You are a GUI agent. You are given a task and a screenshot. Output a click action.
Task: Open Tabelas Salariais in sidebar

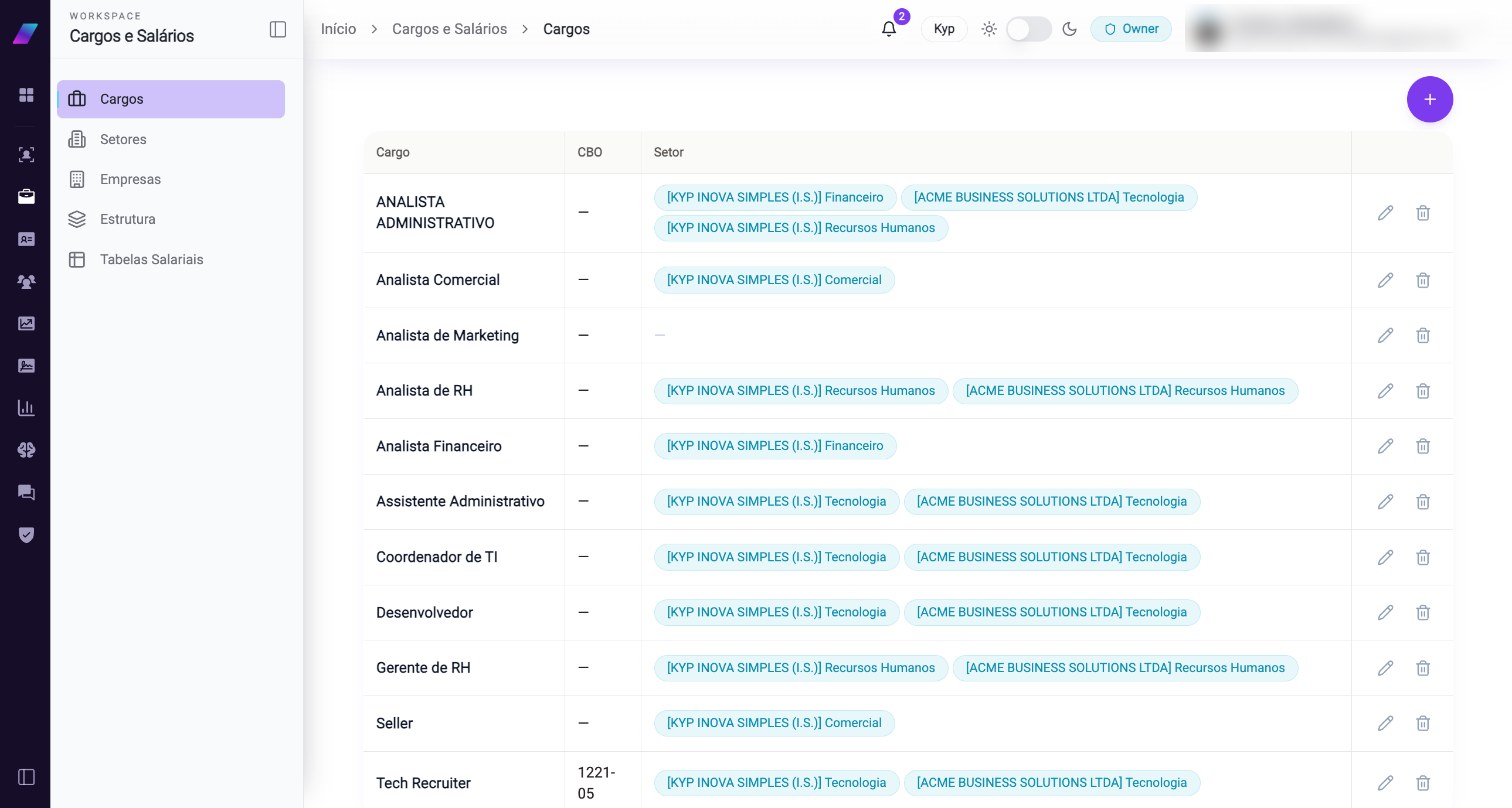pos(171,259)
